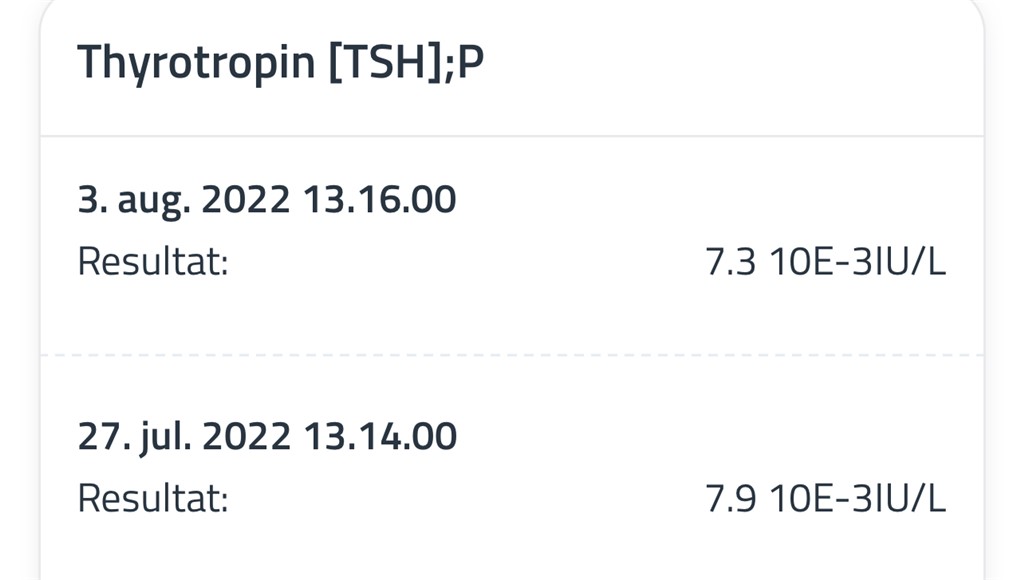
Task: Click the year 2022 in the August date
Action: click(245, 200)
